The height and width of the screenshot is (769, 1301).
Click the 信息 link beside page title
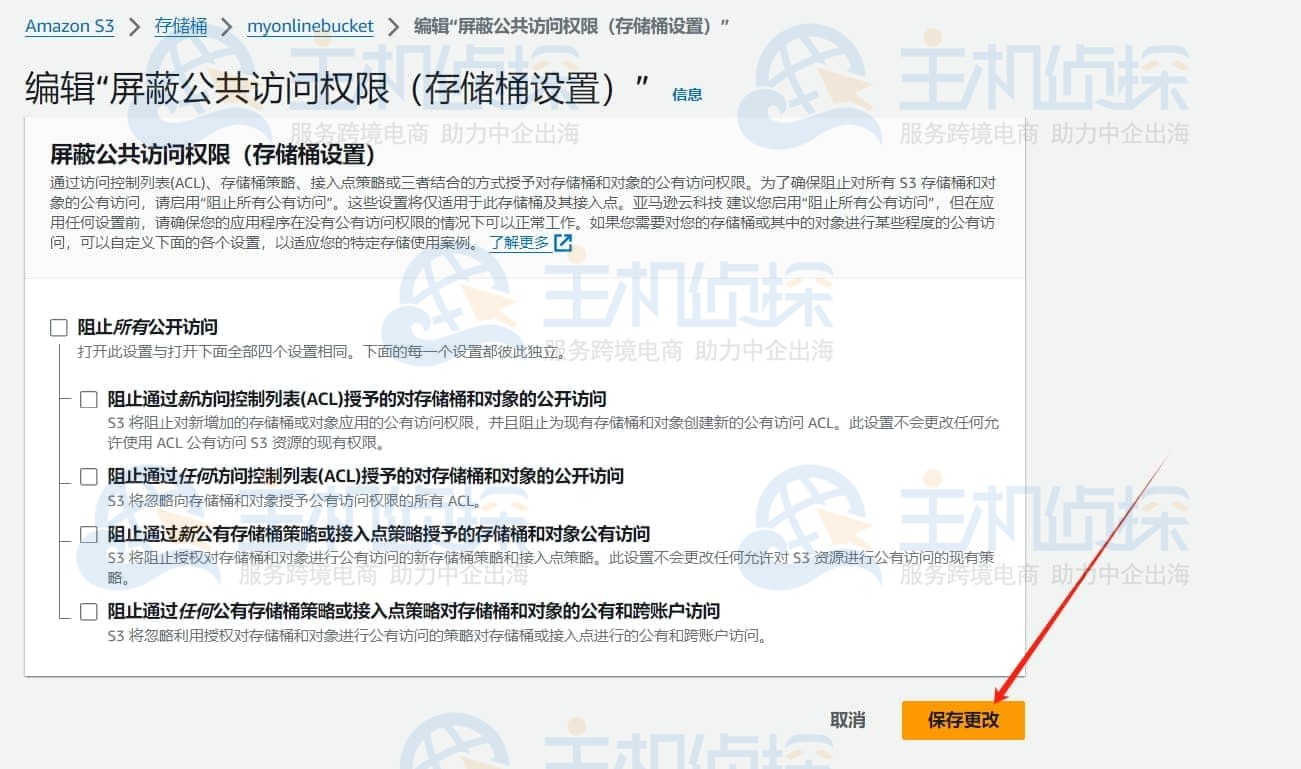pyautogui.click(x=687, y=94)
